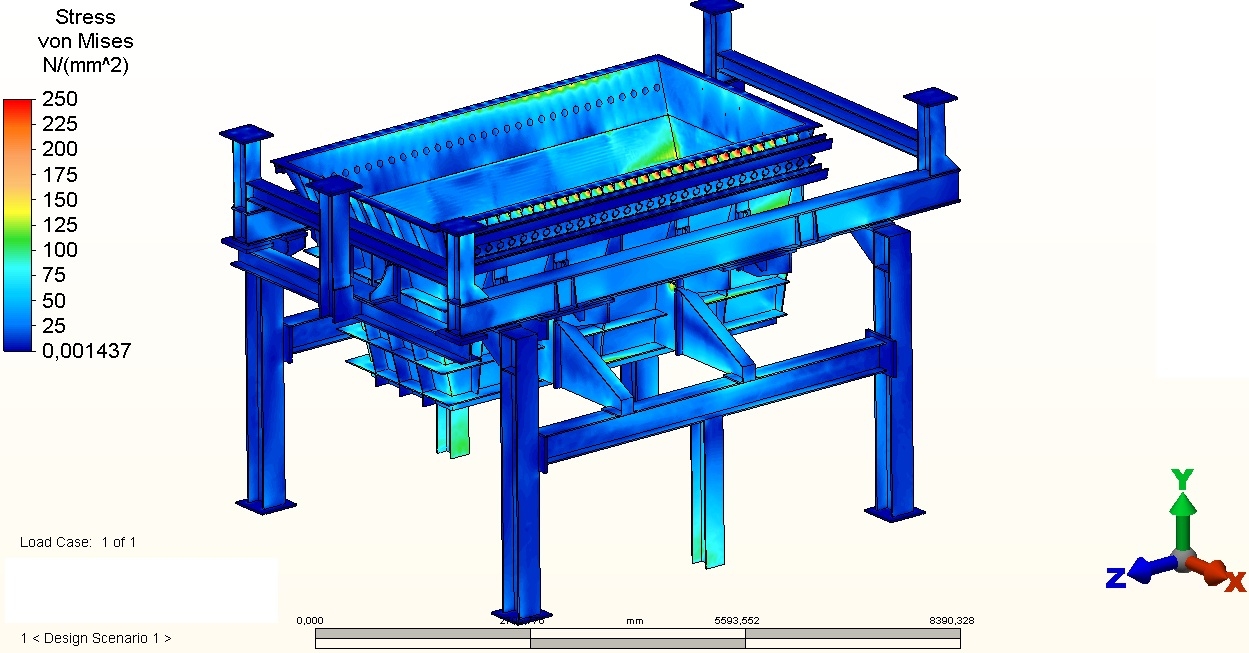The image size is (1249, 653).
Task: Click the 5593,552 scale bar value
Action: (x=736, y=621)
